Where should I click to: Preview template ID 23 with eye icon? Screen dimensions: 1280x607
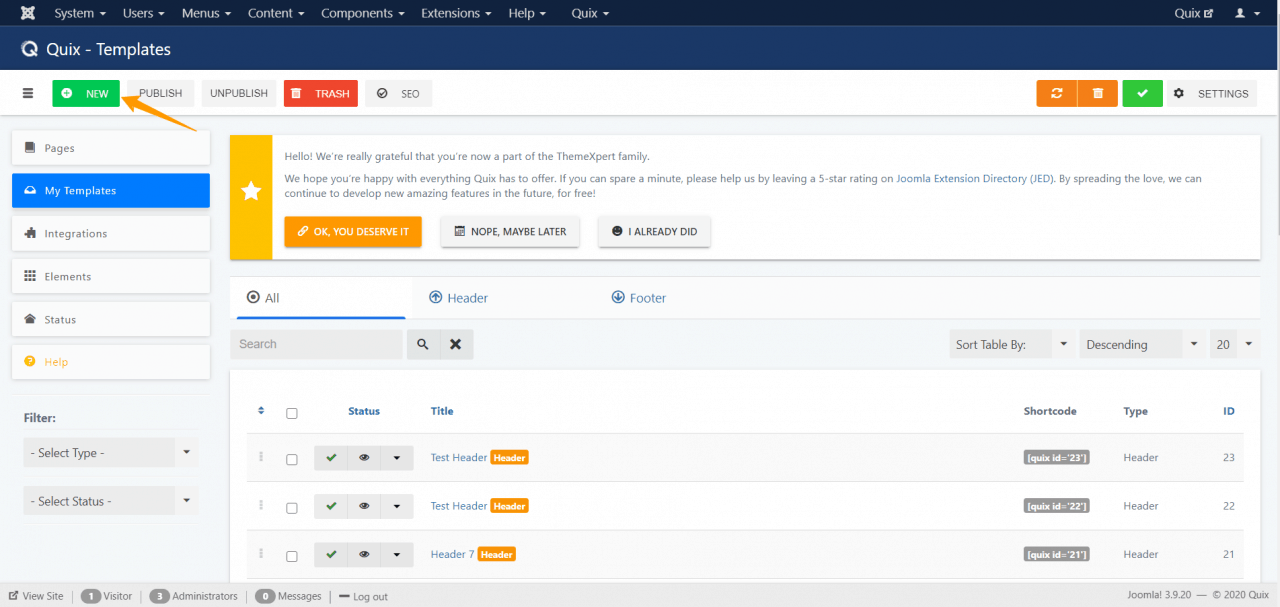pos(364,458)
